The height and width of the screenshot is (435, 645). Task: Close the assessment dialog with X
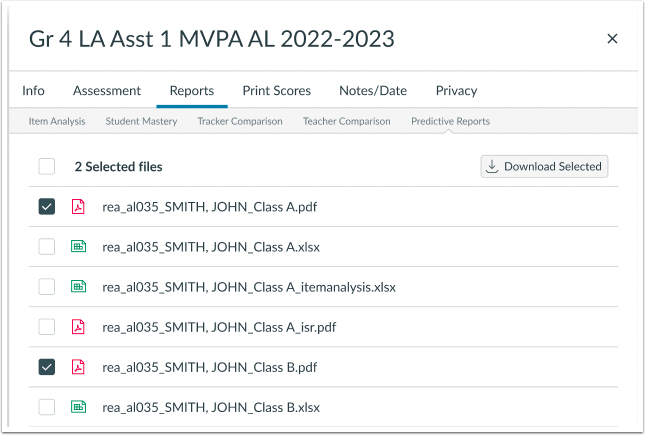[612, 39]
